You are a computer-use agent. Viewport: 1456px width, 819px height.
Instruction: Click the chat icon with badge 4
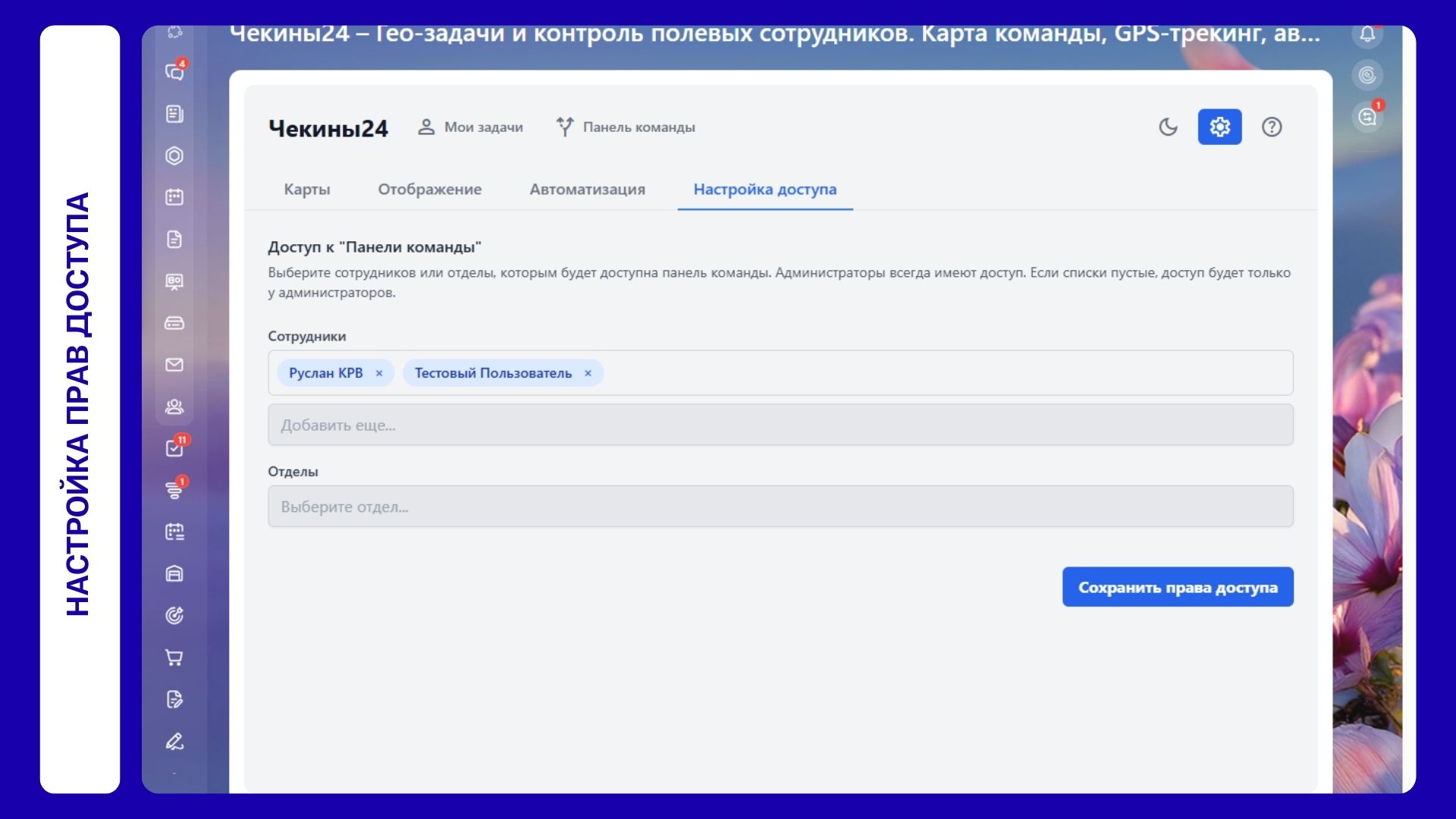[174, 72]
